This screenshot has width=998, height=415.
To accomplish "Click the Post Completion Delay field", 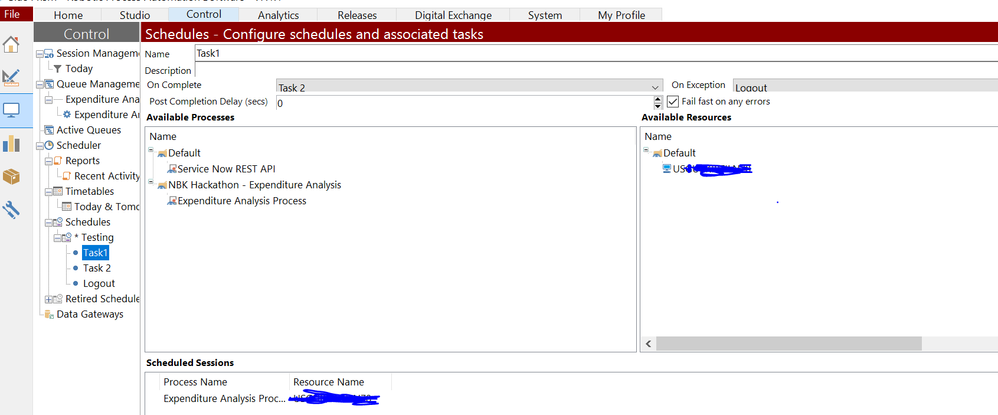I will [465, 102].
